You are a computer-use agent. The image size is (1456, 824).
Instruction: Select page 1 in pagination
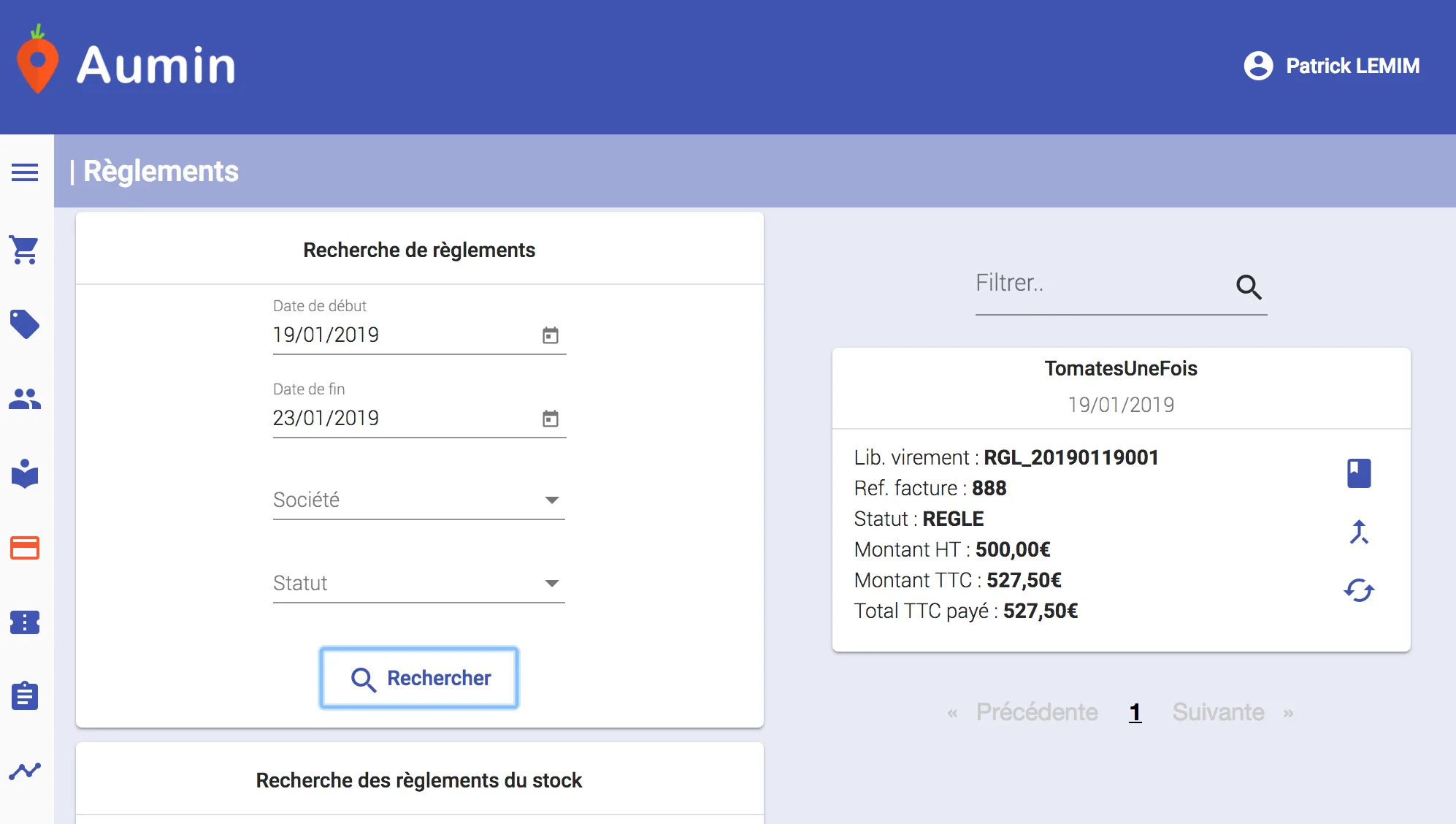click(1135, 712)
